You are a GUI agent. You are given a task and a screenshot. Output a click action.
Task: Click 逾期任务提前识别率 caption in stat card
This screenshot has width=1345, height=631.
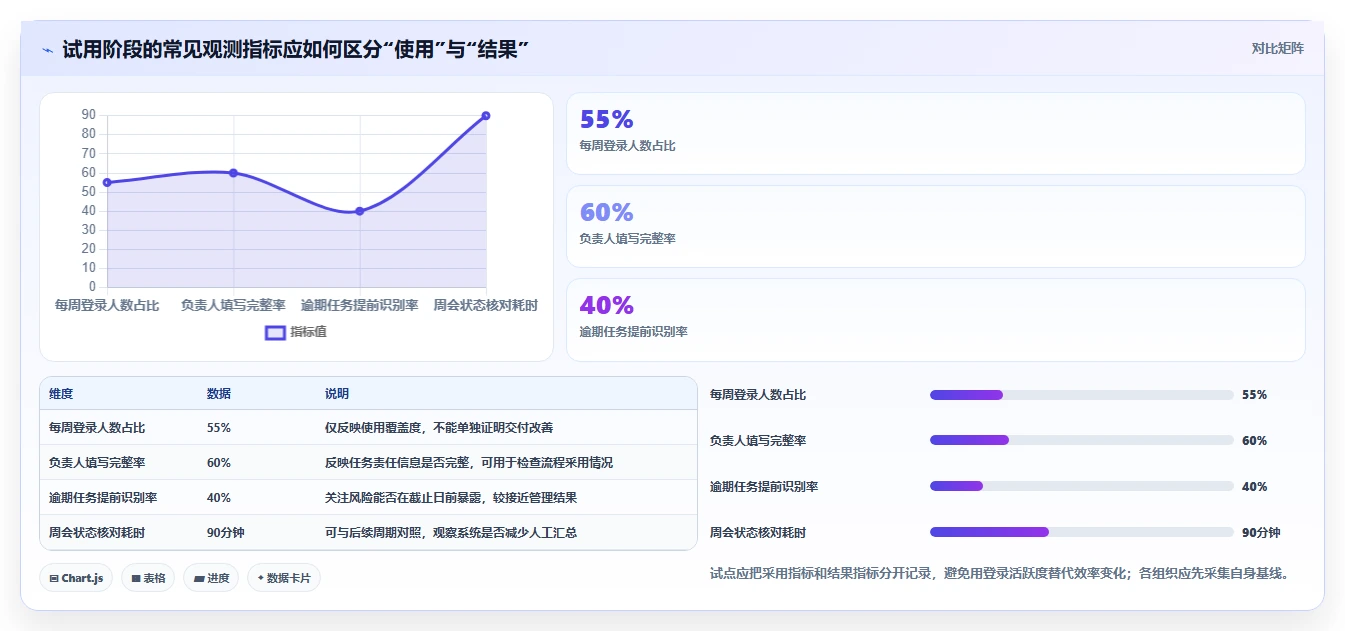coord(634,332)
